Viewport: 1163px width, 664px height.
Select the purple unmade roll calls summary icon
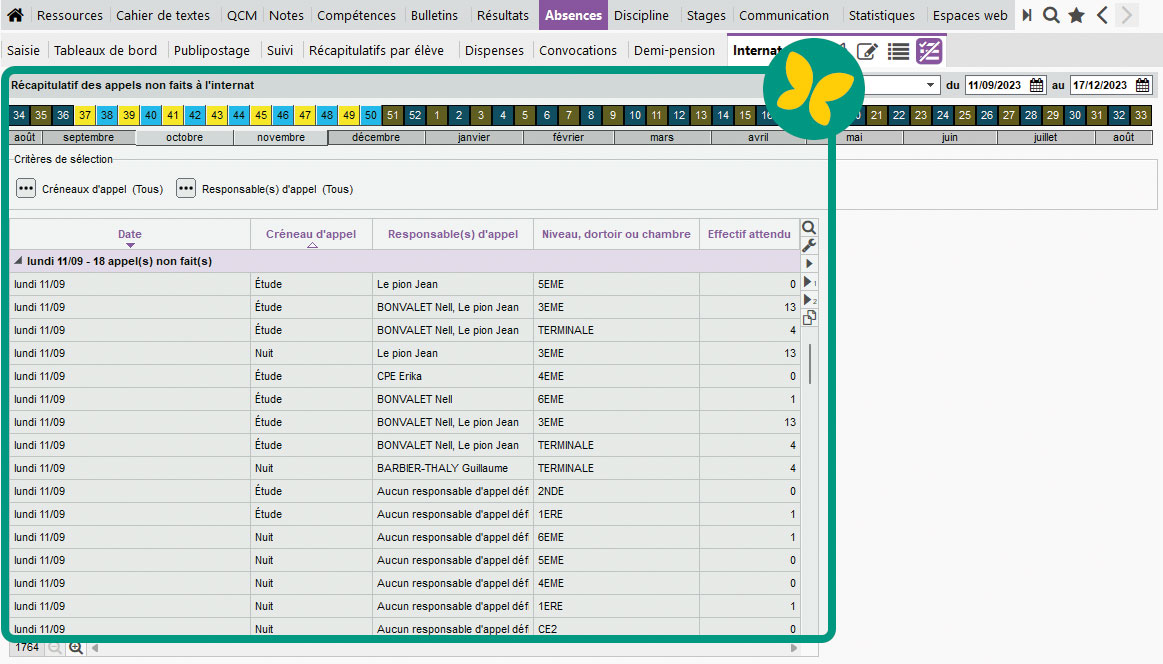930,51
